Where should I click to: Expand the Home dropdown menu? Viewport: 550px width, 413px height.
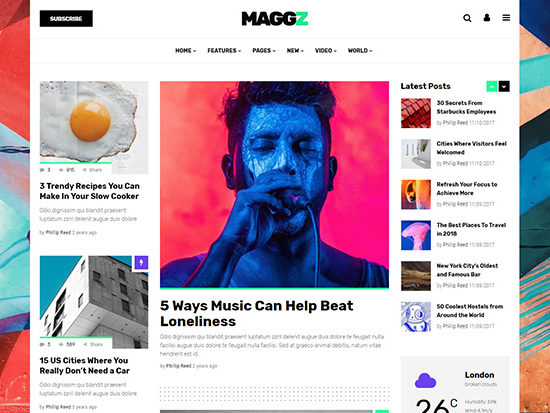(x=186, y=51)
